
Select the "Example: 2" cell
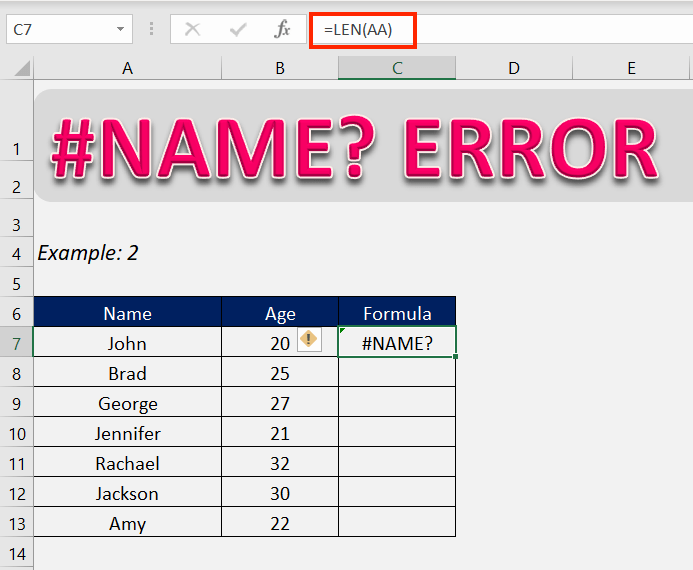[x=127, y=252]
